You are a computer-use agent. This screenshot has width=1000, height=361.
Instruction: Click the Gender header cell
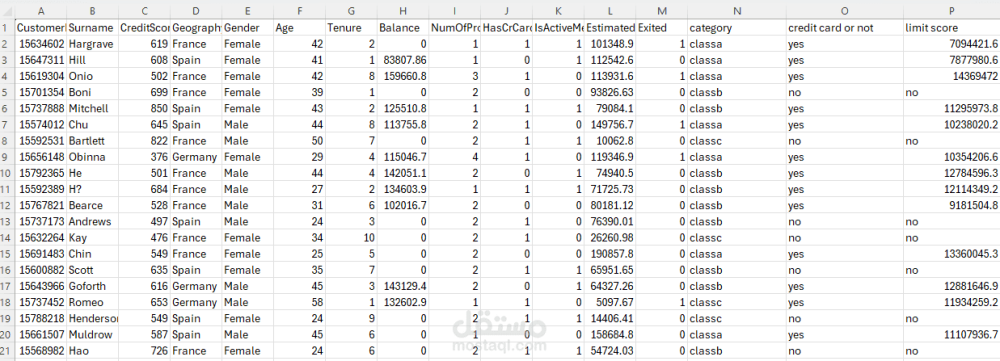[247, 27]
